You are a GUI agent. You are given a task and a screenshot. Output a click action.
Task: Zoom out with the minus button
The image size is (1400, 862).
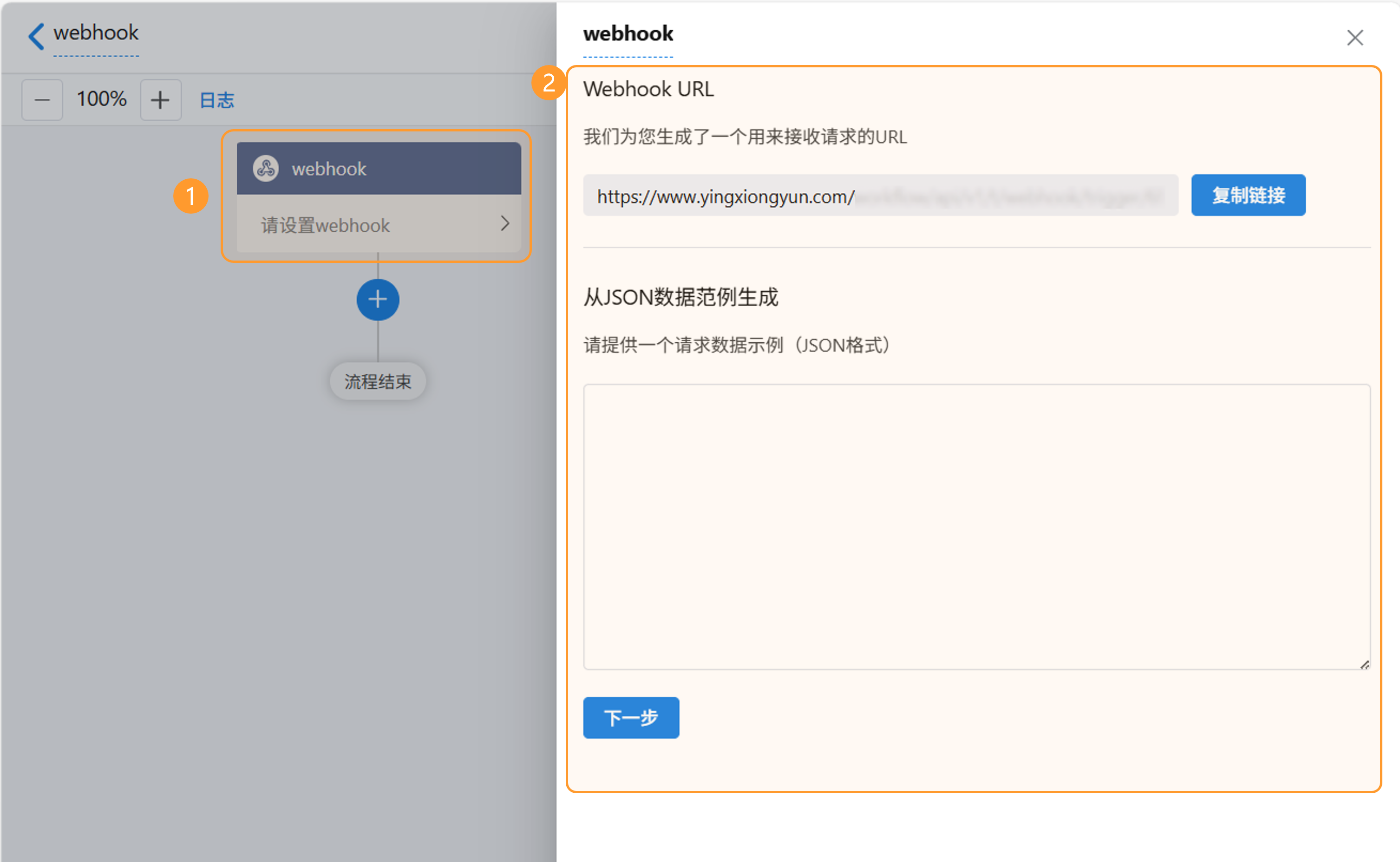[x=42, y=100]
